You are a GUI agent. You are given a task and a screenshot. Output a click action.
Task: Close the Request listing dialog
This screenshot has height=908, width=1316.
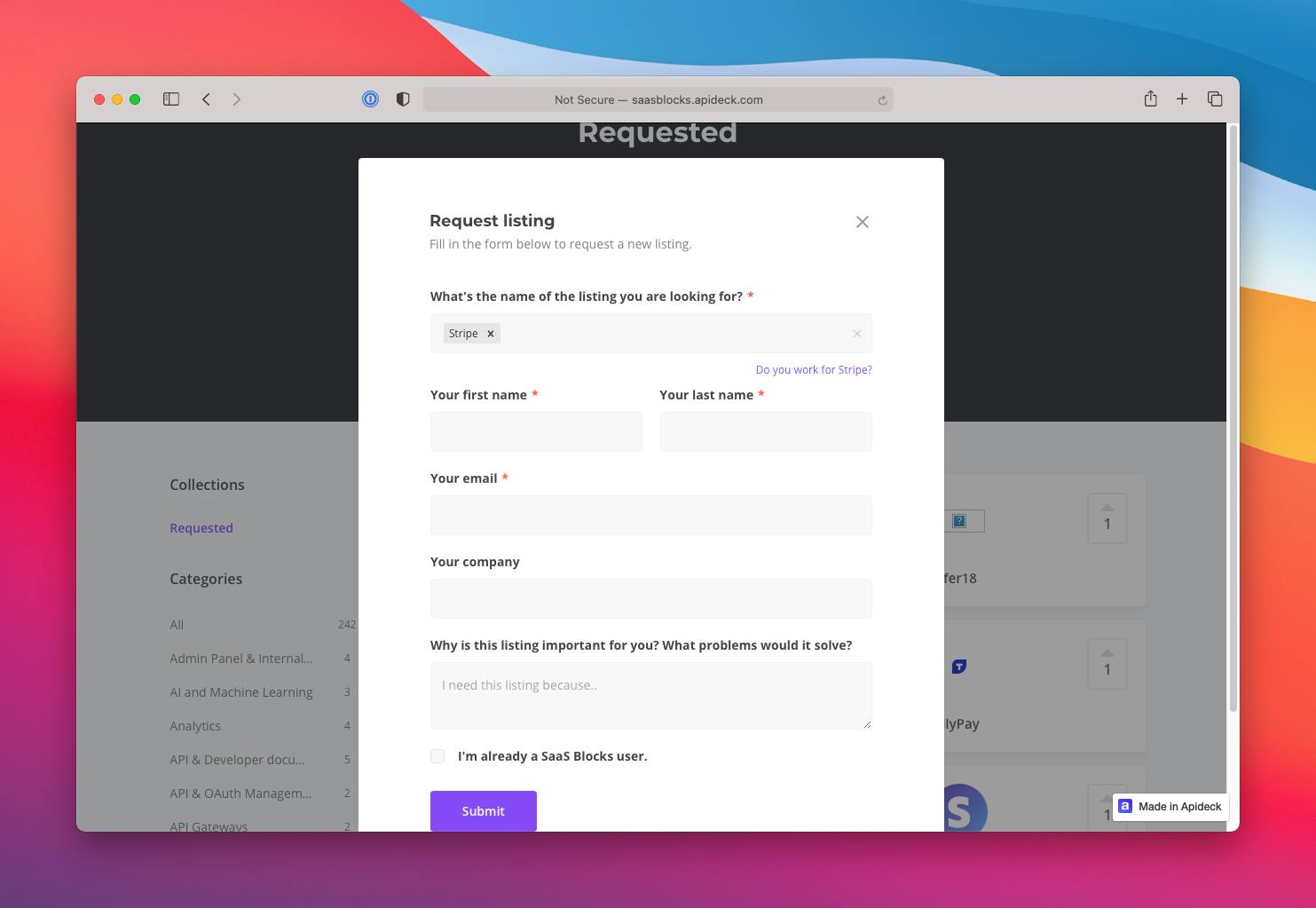[863, 222]
